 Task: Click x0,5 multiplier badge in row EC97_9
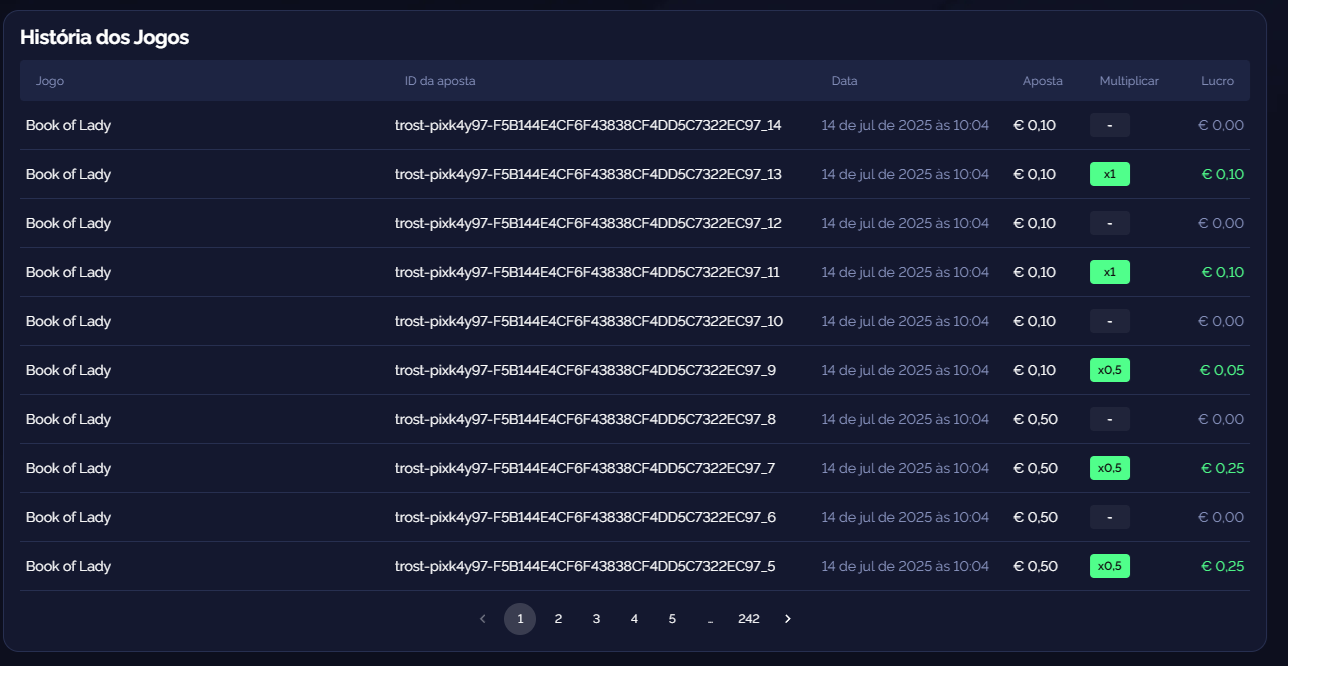pos(1110,370)
